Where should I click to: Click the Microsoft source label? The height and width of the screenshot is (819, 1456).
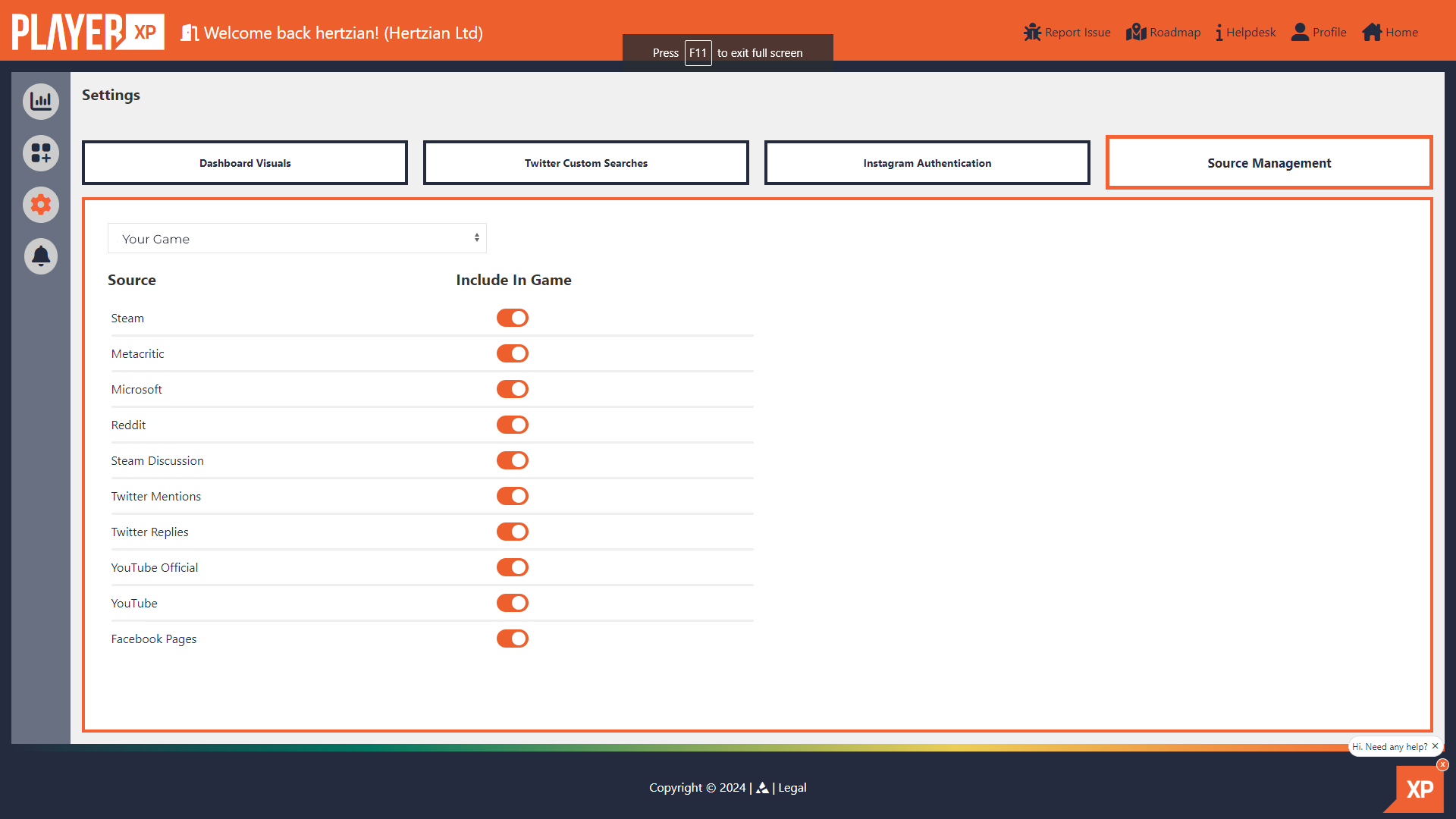click(136, 390)
